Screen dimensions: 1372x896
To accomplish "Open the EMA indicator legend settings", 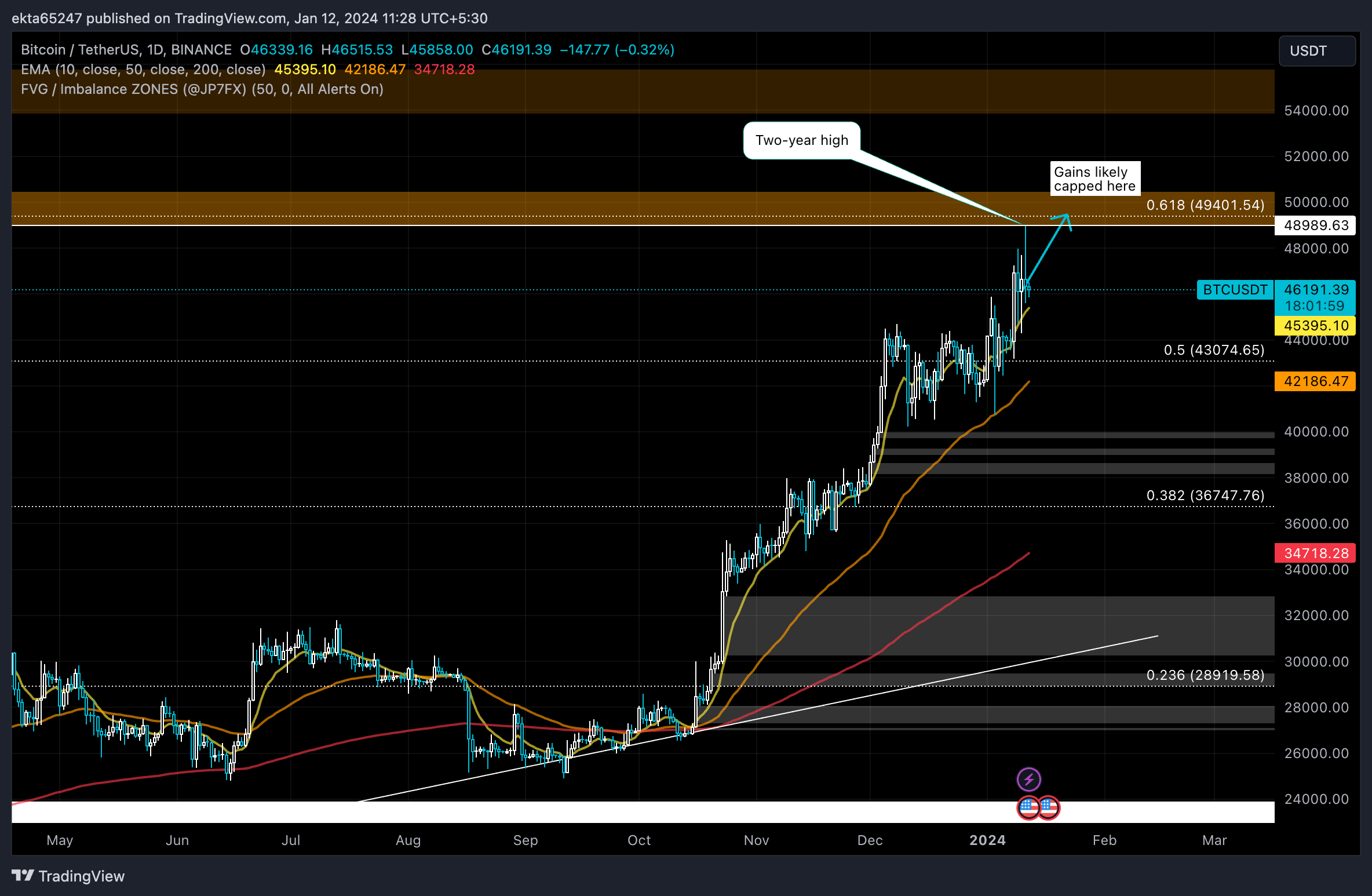I will 143,70.
